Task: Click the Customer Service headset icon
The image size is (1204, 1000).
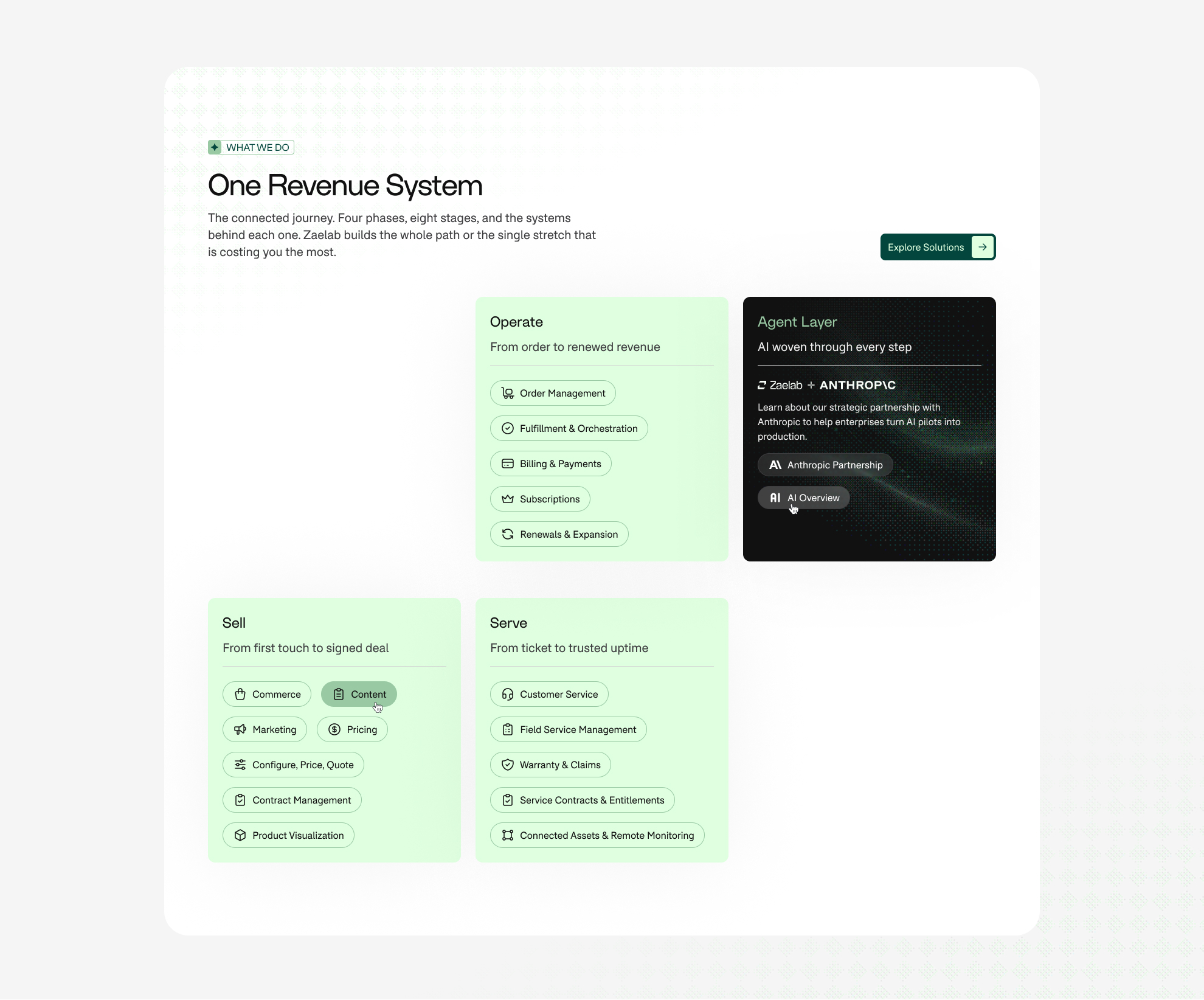Action: point(508,695)
